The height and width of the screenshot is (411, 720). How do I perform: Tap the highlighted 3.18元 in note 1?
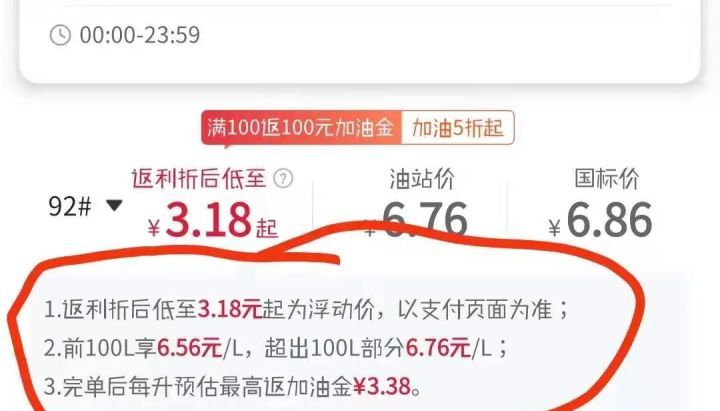coord(230,309)
